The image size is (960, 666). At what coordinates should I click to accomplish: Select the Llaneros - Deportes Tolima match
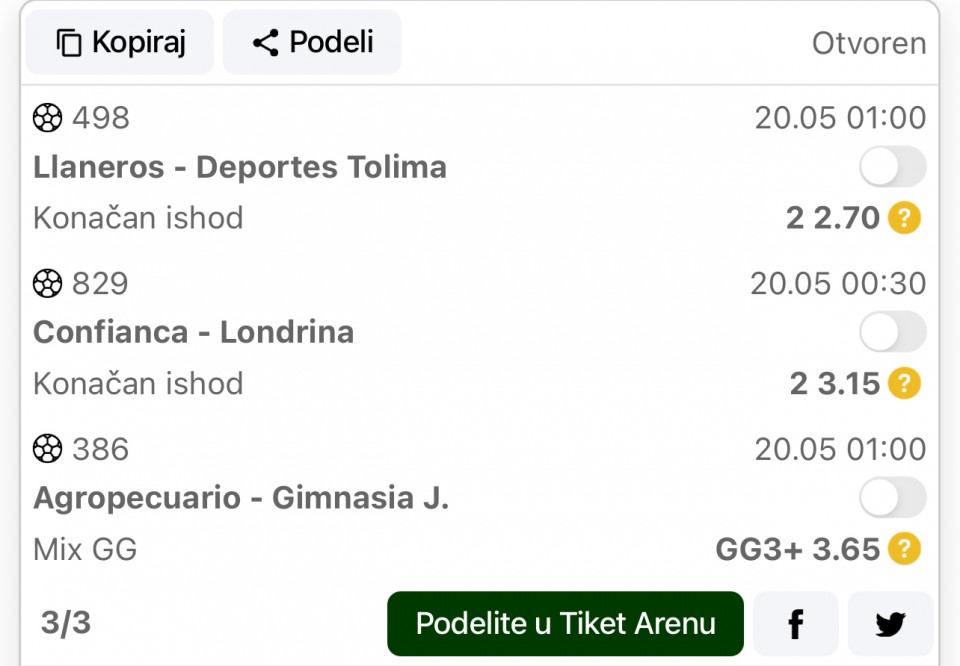tap(240, 167)
